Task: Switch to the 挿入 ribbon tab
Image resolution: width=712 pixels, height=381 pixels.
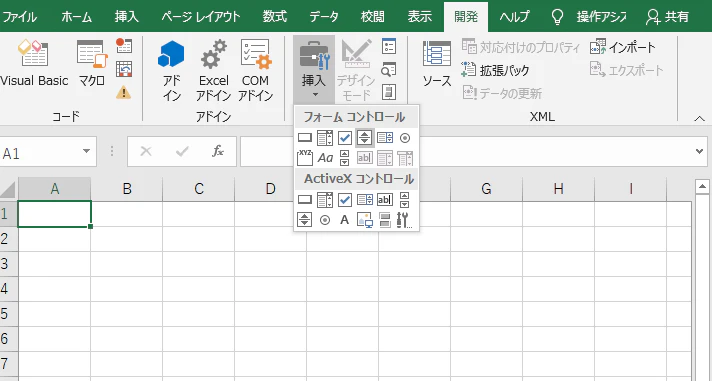Action: [x=126, y=17]
